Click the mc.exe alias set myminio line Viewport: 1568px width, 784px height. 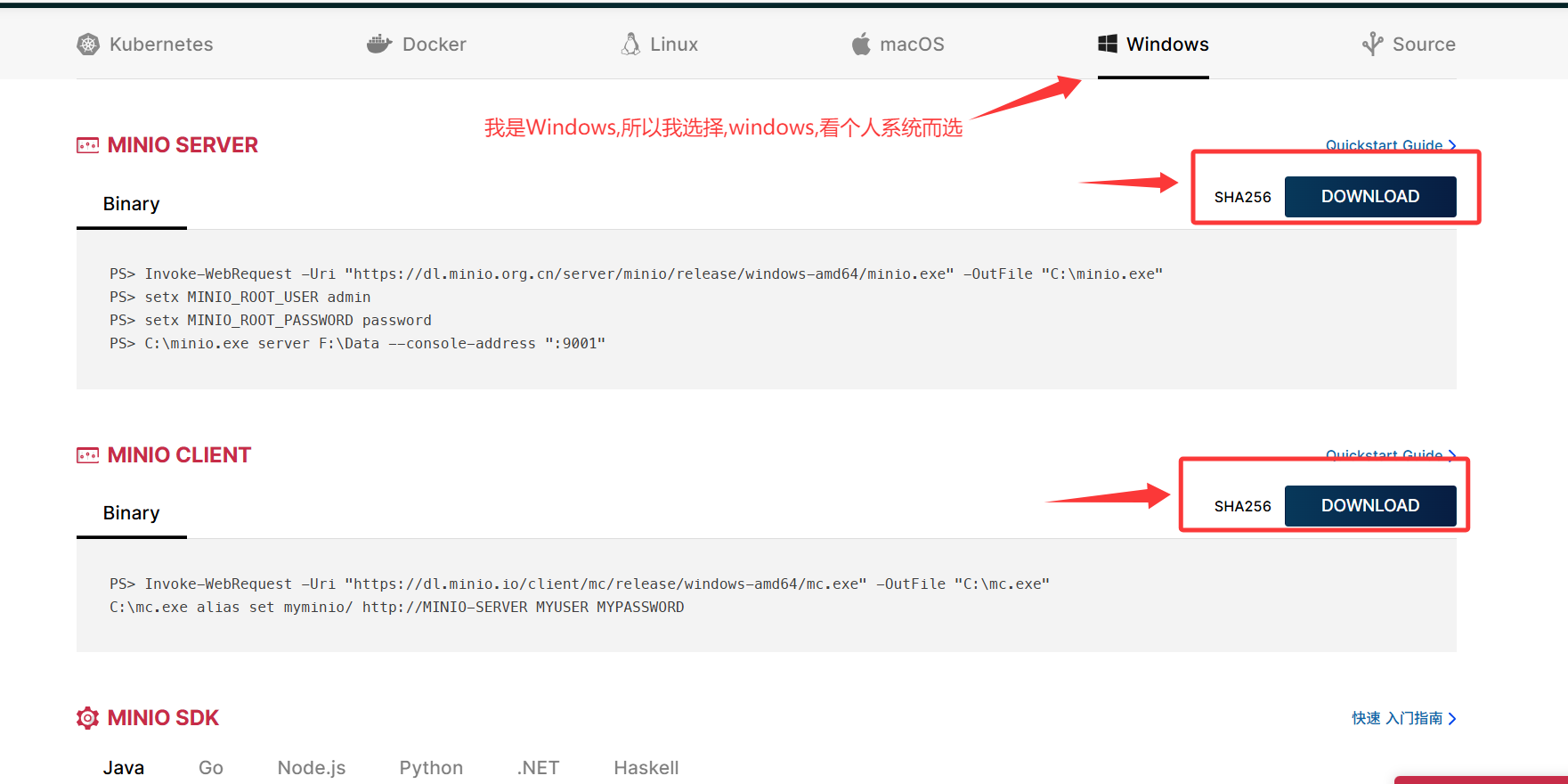tap(396, 607)
